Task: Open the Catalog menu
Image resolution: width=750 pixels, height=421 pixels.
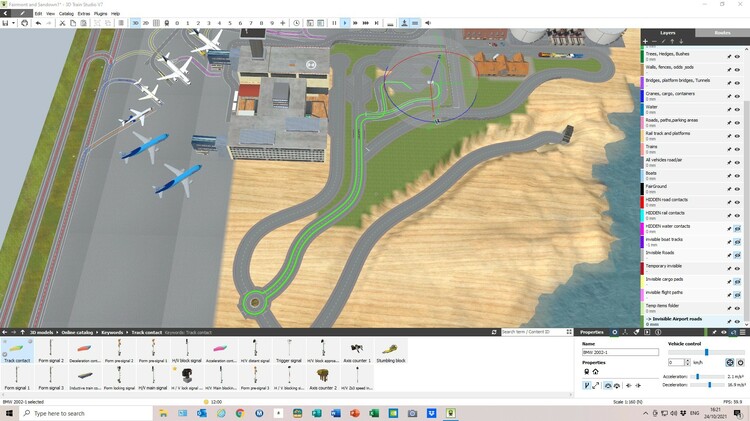Action: click(x=66, y=13)
